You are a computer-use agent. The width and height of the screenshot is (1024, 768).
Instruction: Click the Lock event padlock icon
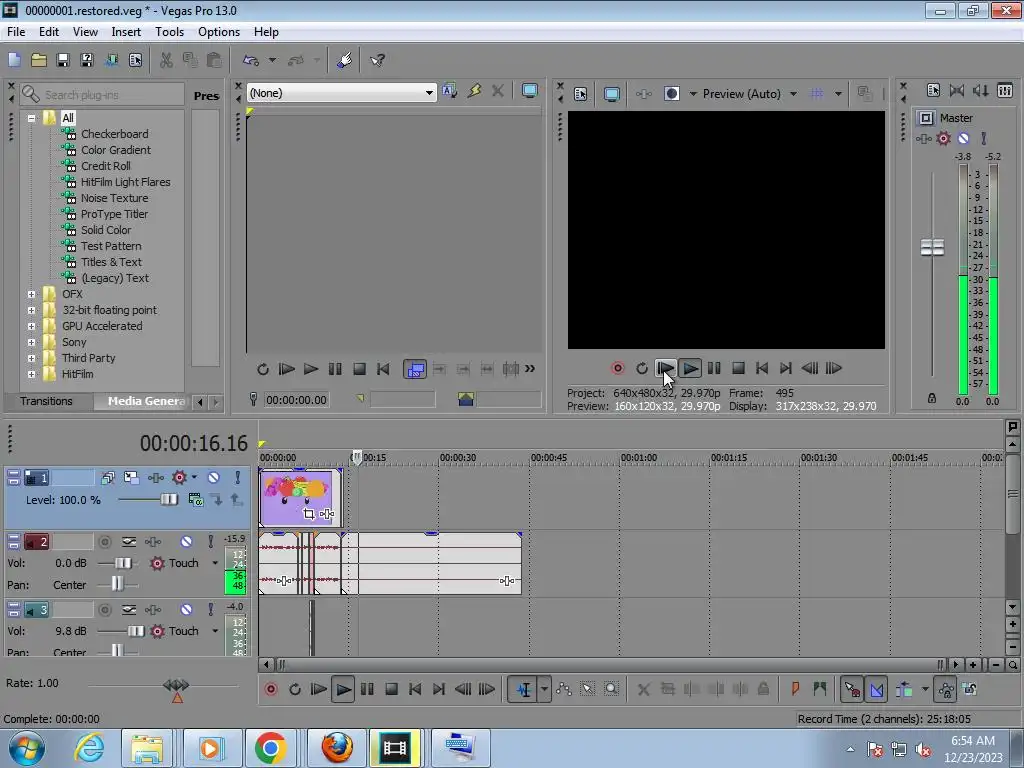pyautogui.click(x=763, y=689)
